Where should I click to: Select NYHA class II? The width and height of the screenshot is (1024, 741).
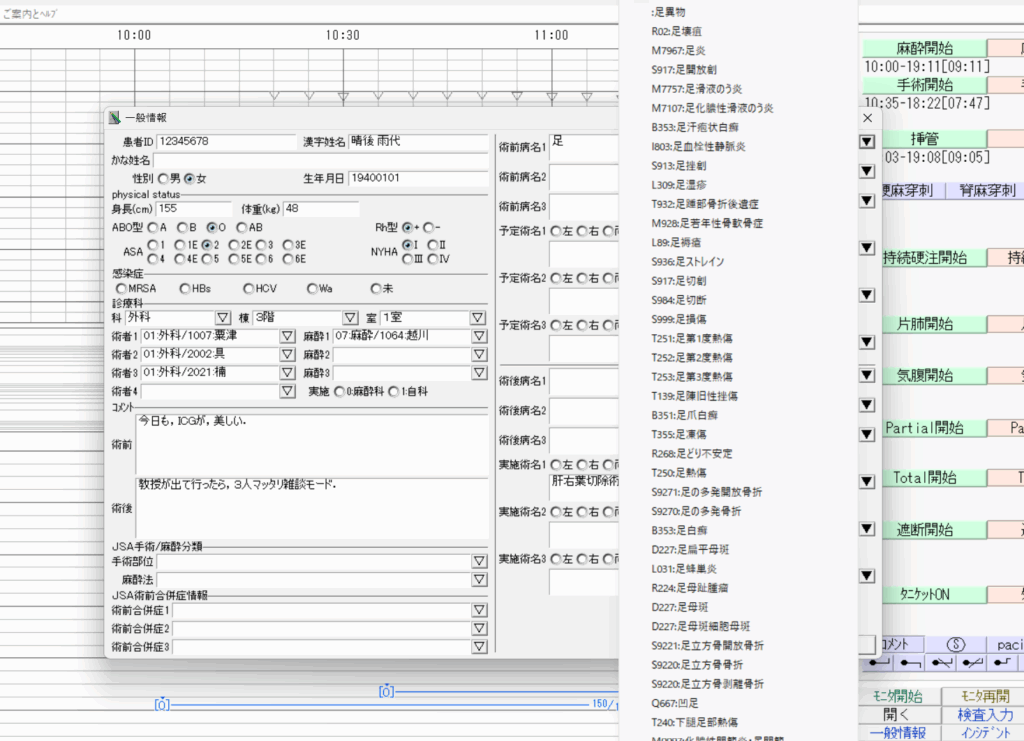click(x=432, y=244)
